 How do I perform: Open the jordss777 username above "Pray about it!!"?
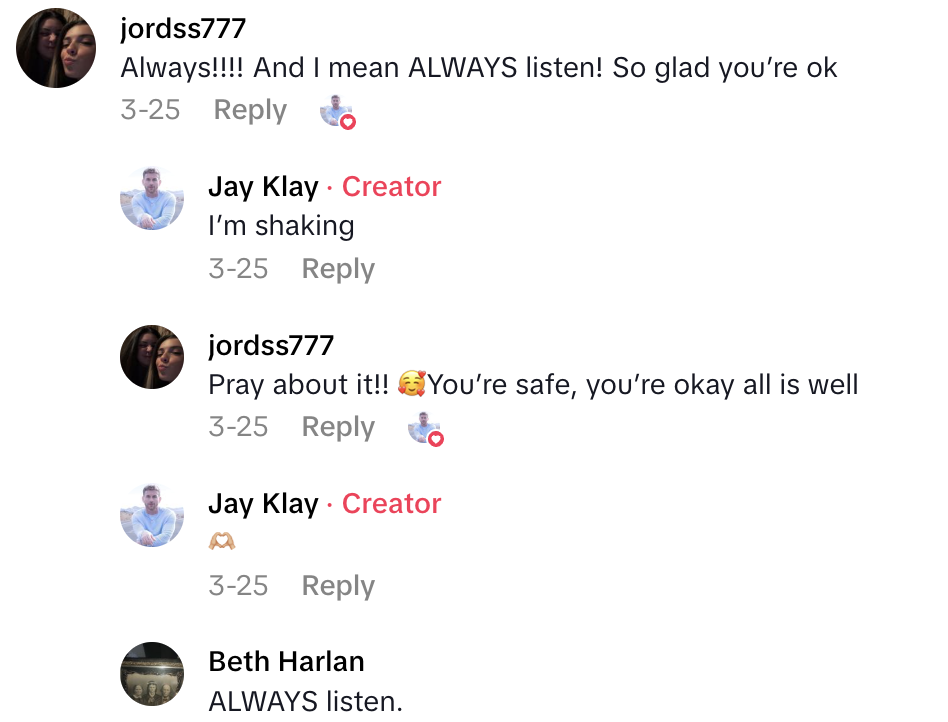point(271,346)
